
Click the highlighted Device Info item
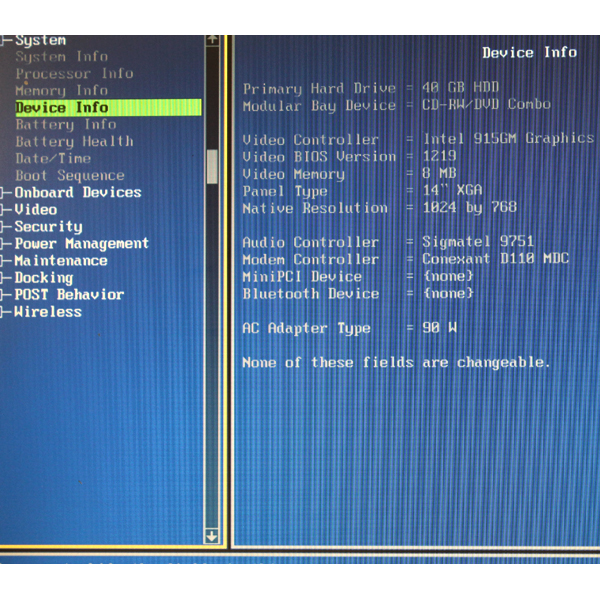point(62,108)
